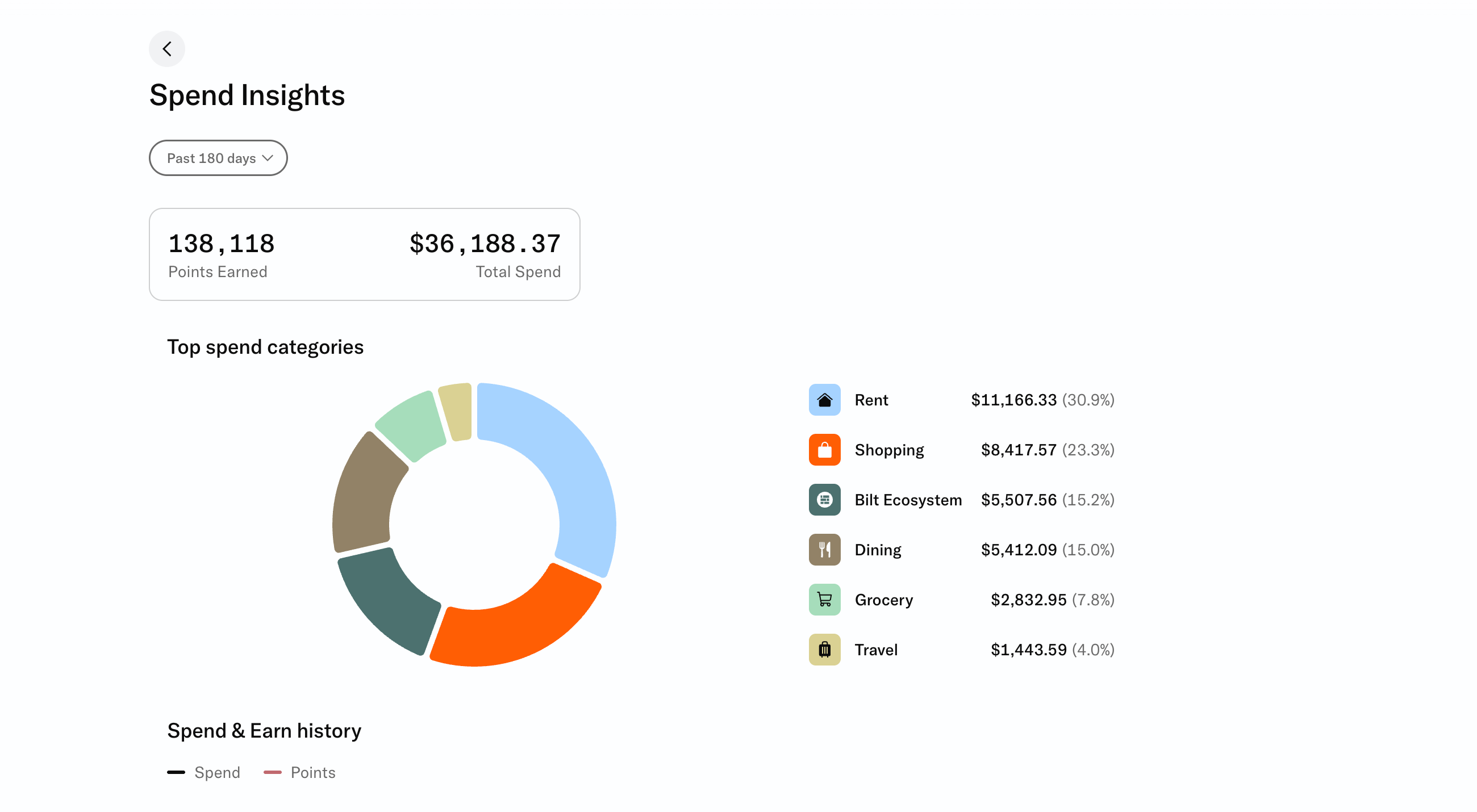Click the Shopping bag icon
Screen dimensions: 1477x812
click(824, 450)
